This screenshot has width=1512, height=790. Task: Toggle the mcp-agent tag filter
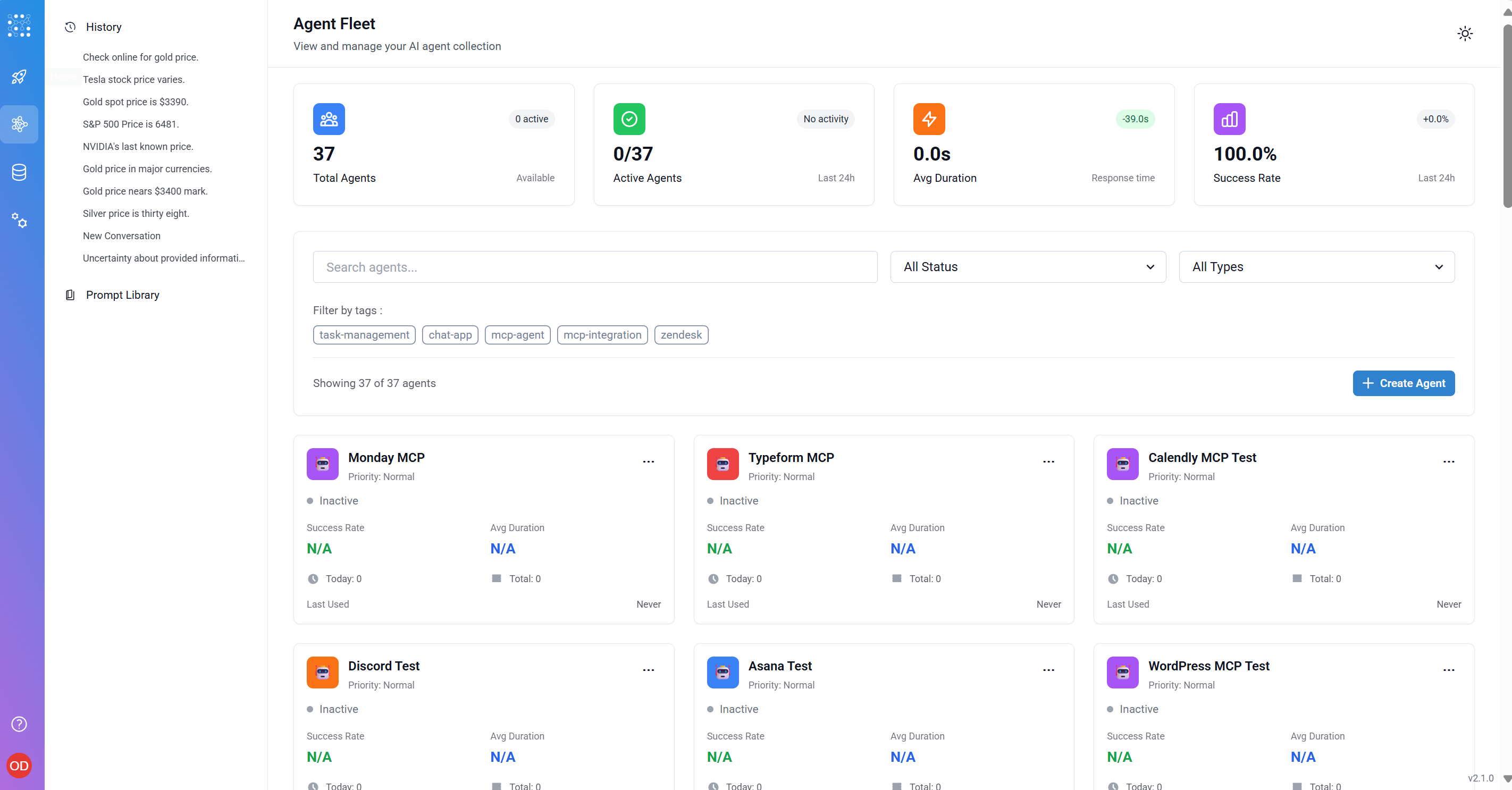tap(517, 334)
